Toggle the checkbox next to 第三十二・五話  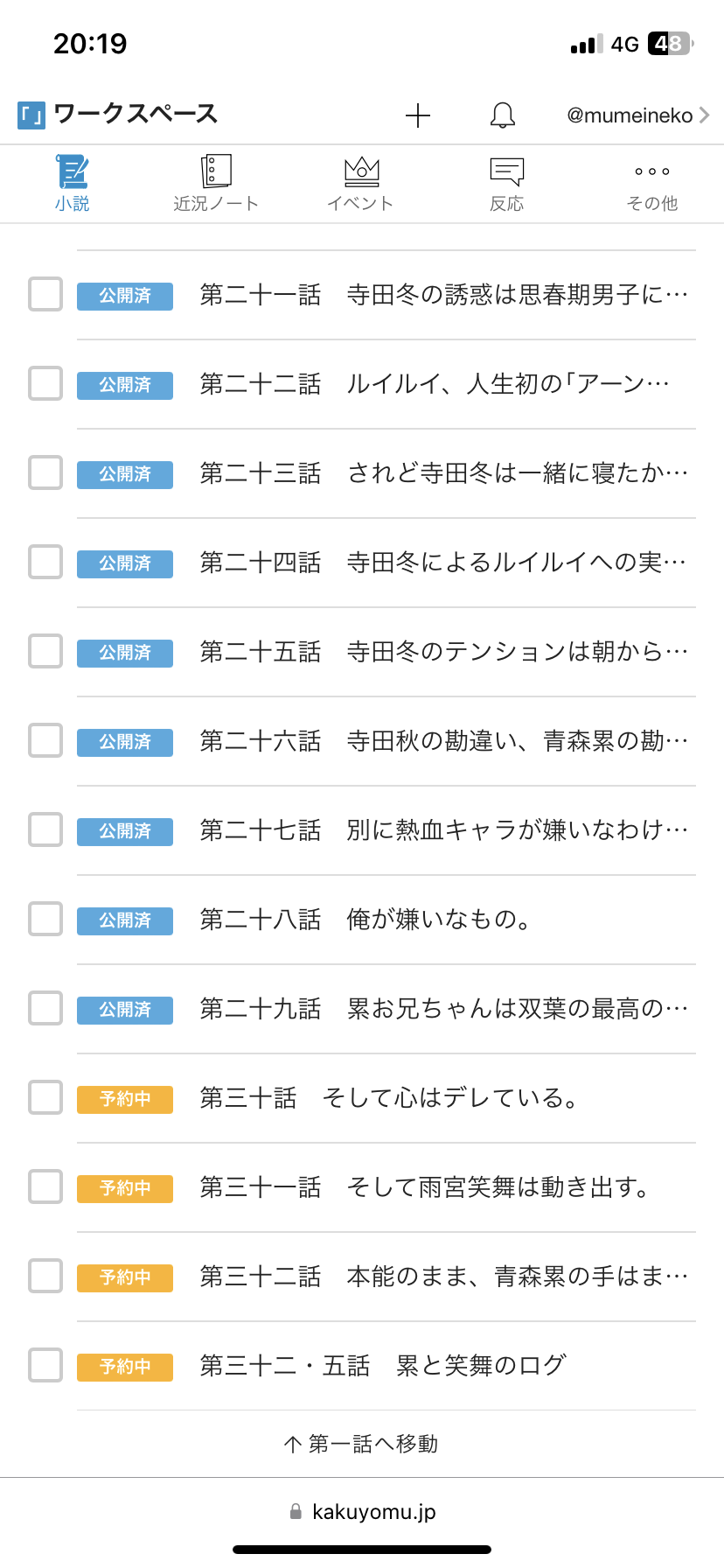[x=45, y=1366]
